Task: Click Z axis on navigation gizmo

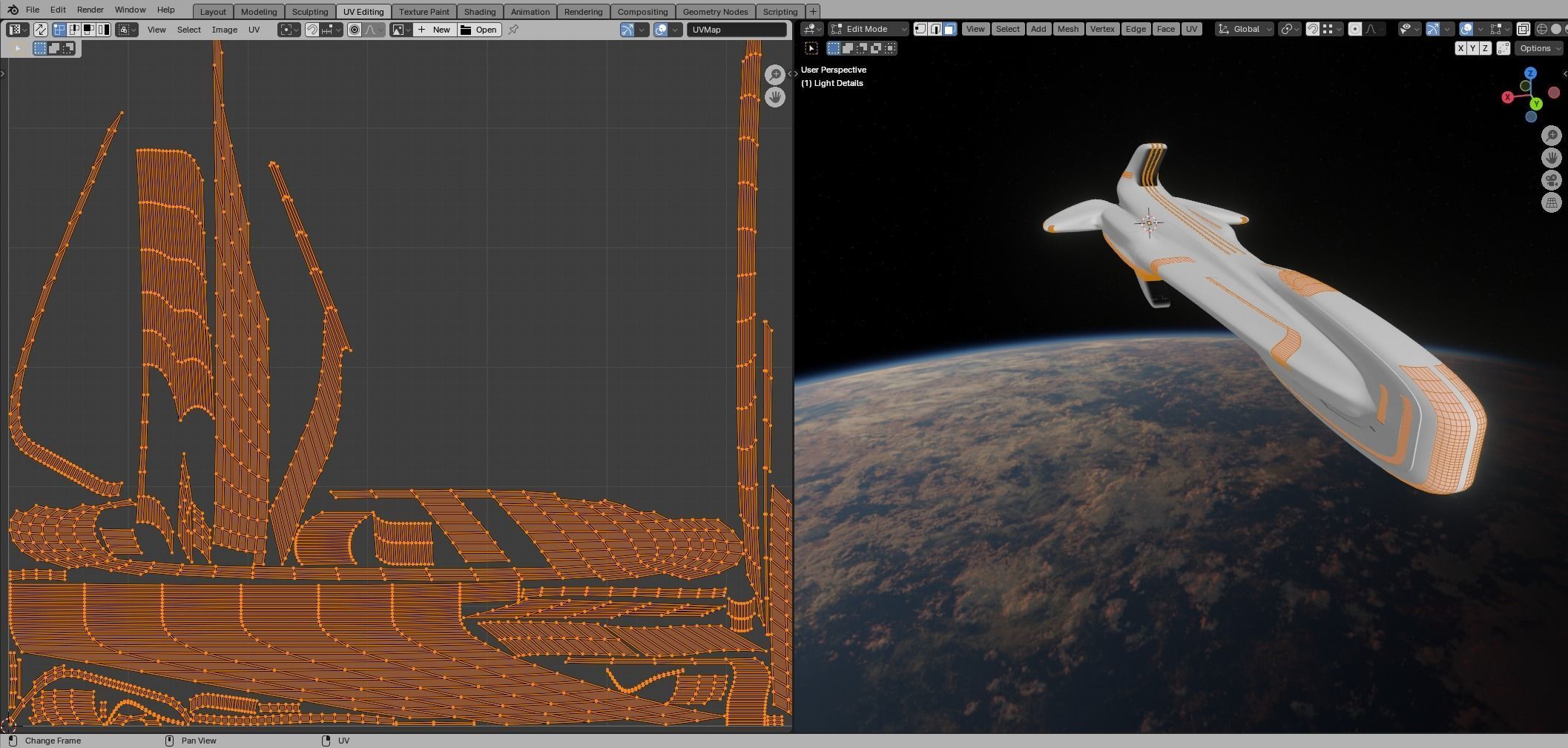Action: pyautogui.click(x=1531, y=73)
